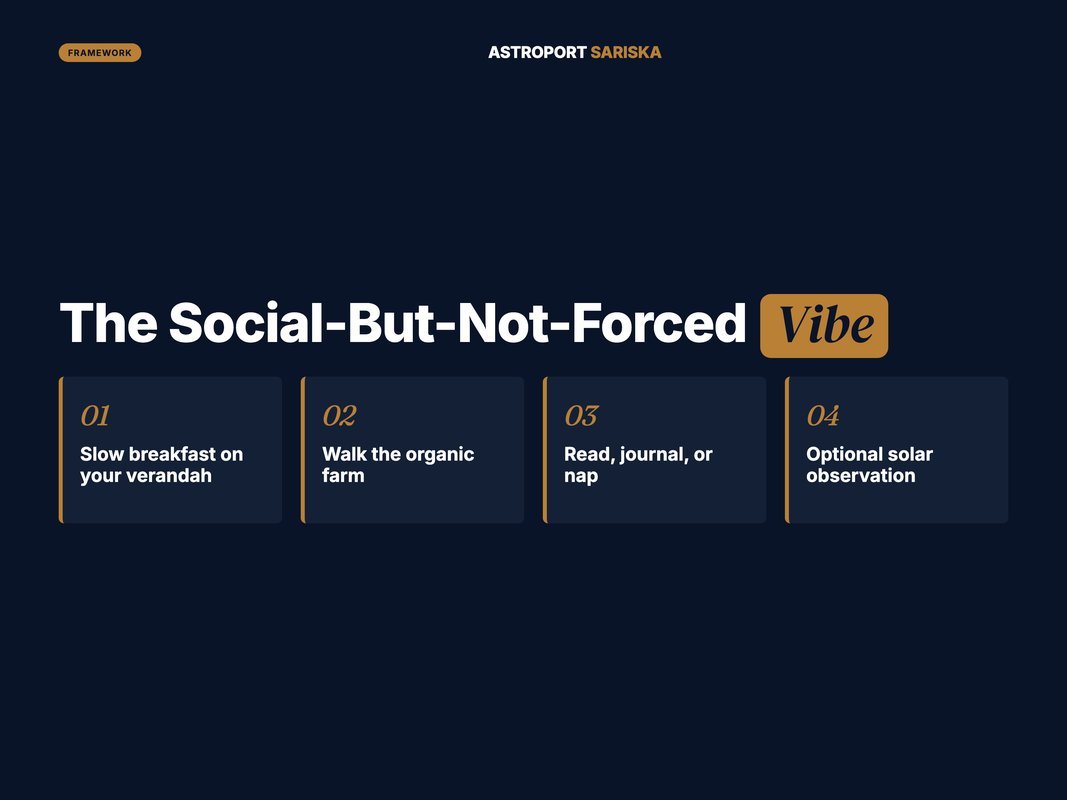
Task: Click the 04 number label
Action: 823,415
